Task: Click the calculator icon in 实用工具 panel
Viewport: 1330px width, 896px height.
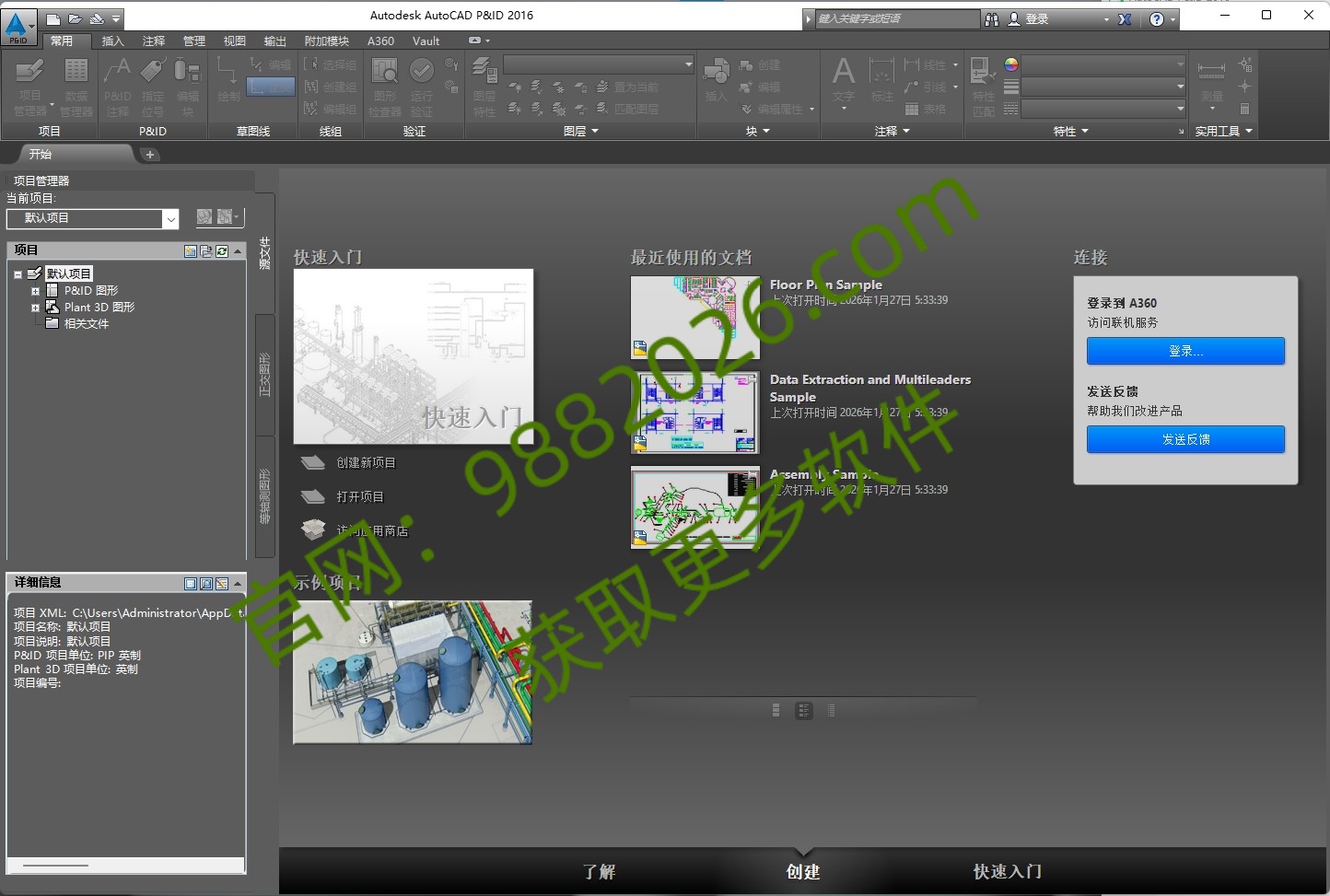Action: coord(1245,109)
